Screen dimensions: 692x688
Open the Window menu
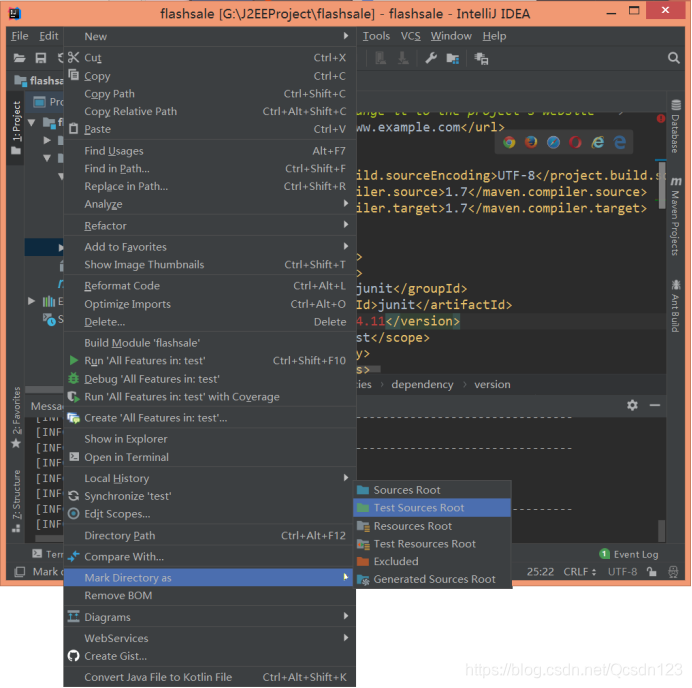tap(451, 36)
